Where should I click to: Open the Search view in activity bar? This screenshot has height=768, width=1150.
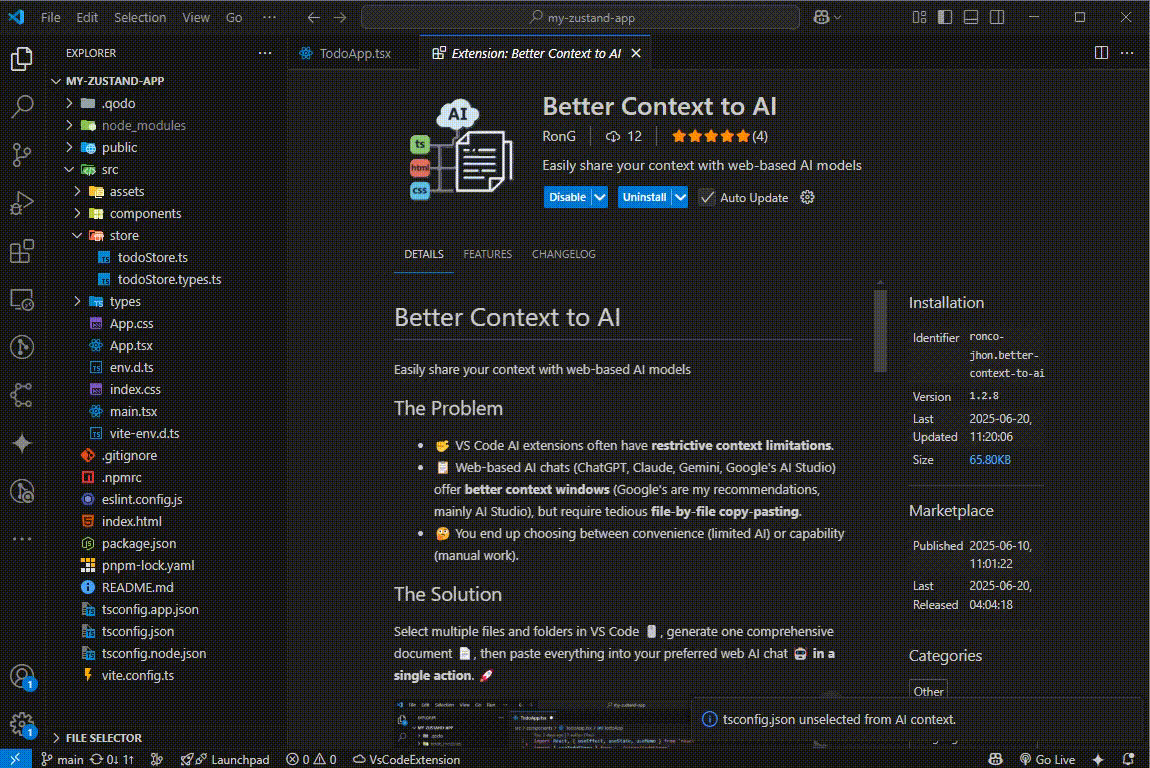click(x=22, y=106)
